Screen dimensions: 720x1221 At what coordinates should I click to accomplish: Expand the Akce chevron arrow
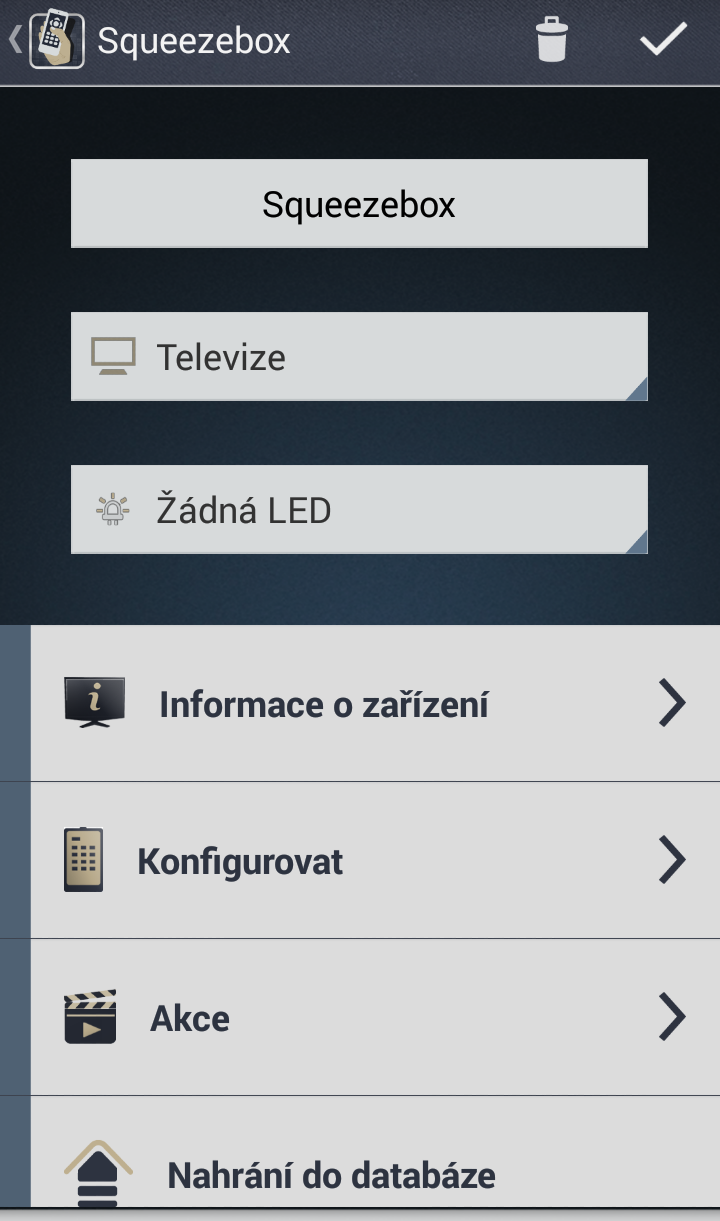[672, 1017]
